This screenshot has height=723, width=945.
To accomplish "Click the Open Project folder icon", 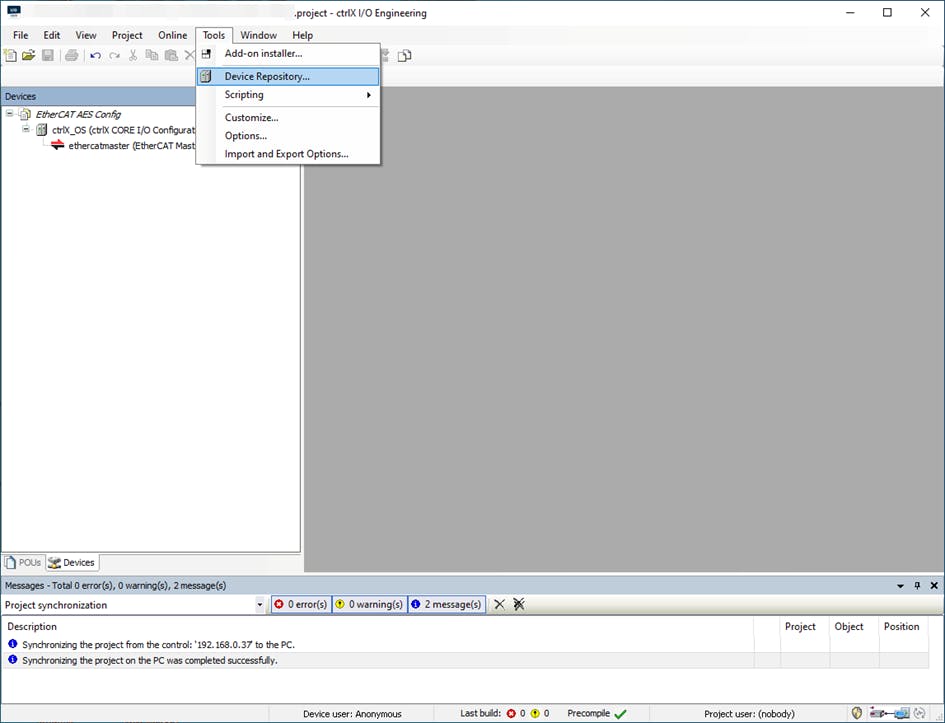I will [28, 55].
